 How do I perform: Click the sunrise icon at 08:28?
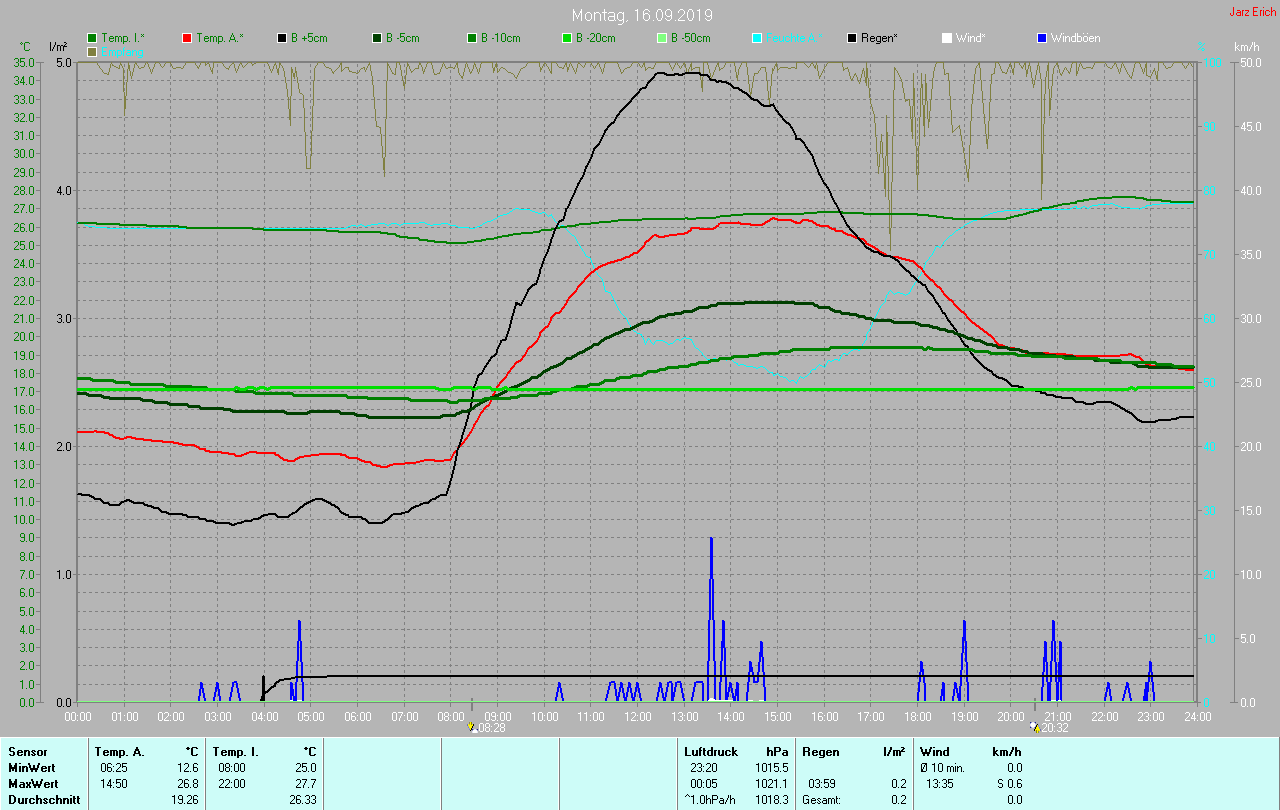click(x=472, y=728)
